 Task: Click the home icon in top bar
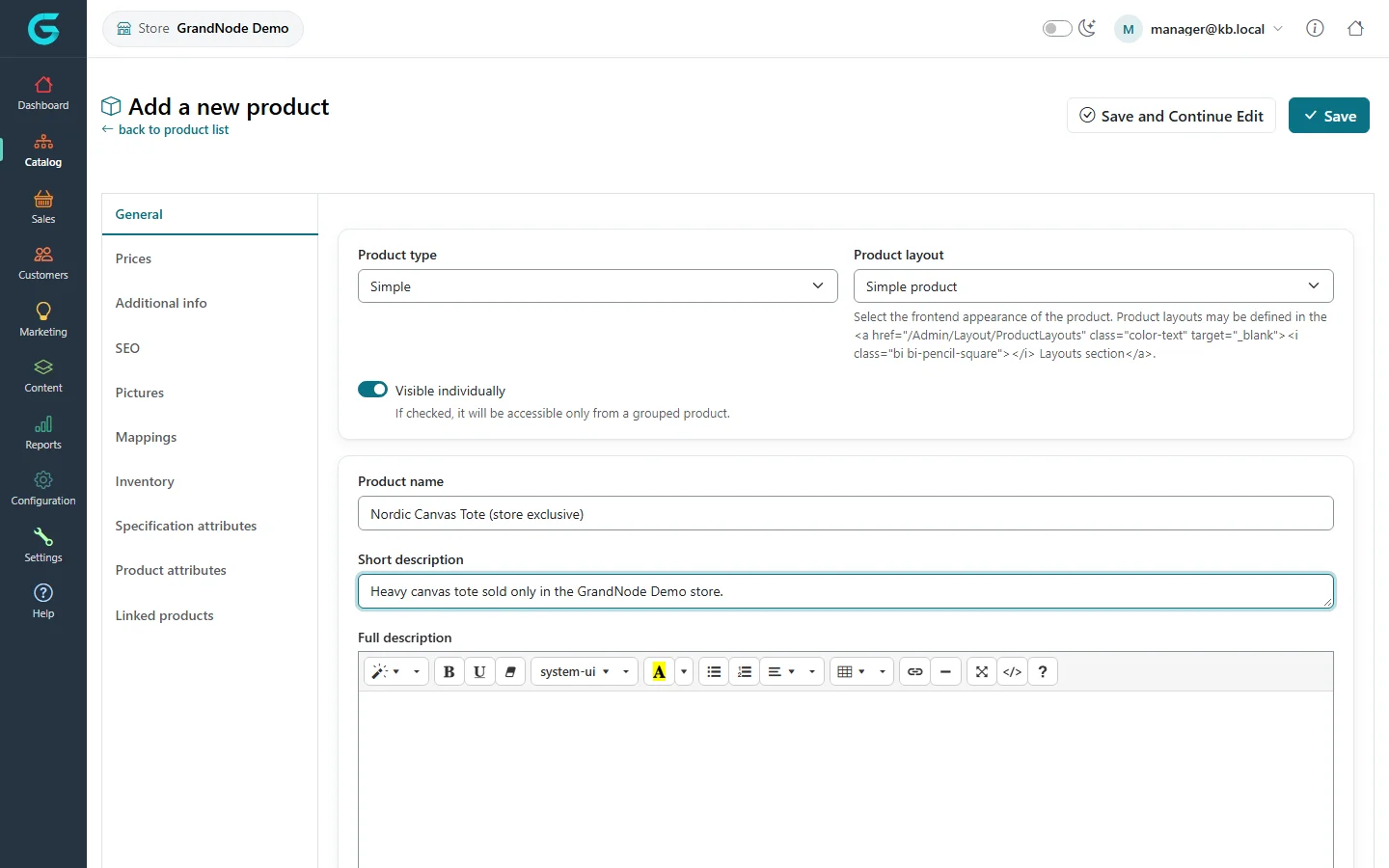(x=1355, y=28)
